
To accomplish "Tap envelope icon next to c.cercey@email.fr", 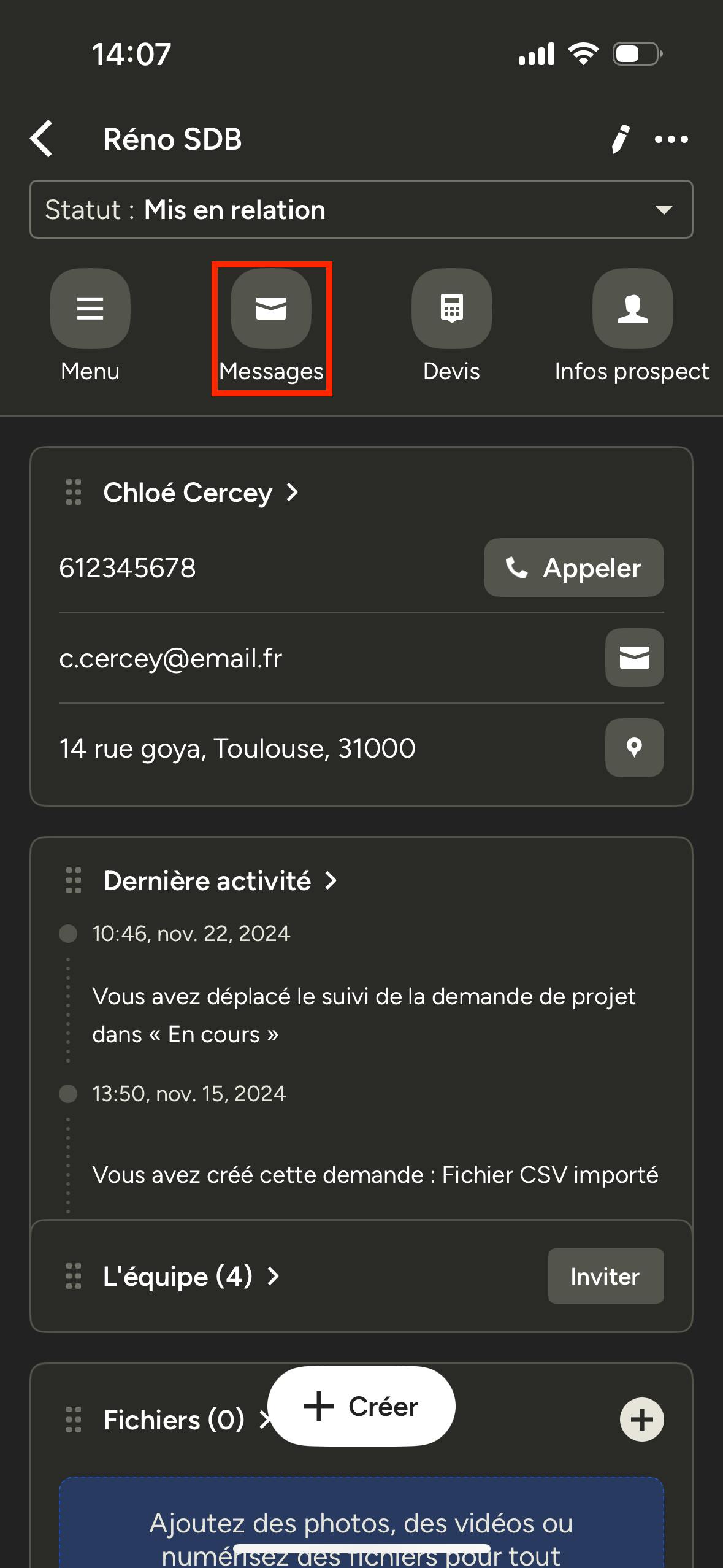I will [634, 658].
